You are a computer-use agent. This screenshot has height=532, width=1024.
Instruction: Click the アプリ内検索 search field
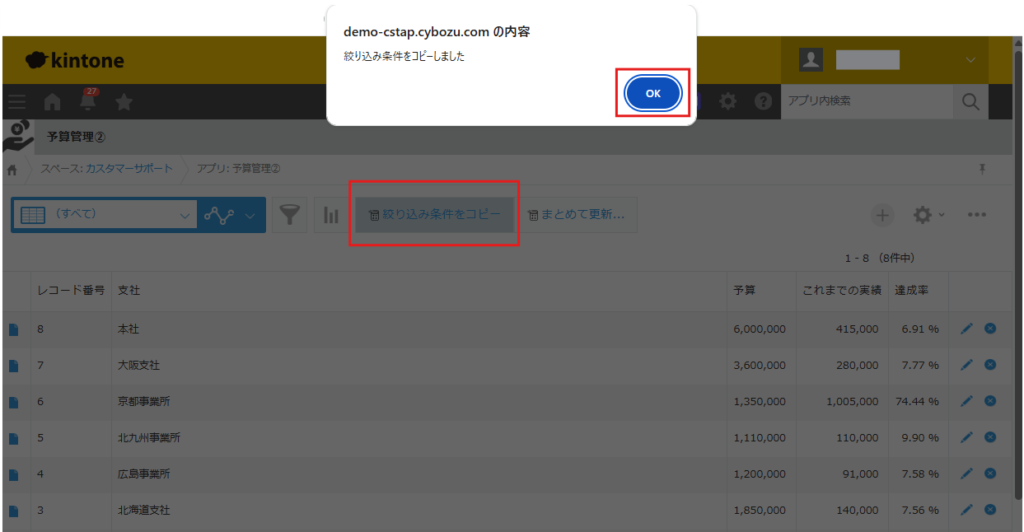pyautogui.click(x=867, y=101)
